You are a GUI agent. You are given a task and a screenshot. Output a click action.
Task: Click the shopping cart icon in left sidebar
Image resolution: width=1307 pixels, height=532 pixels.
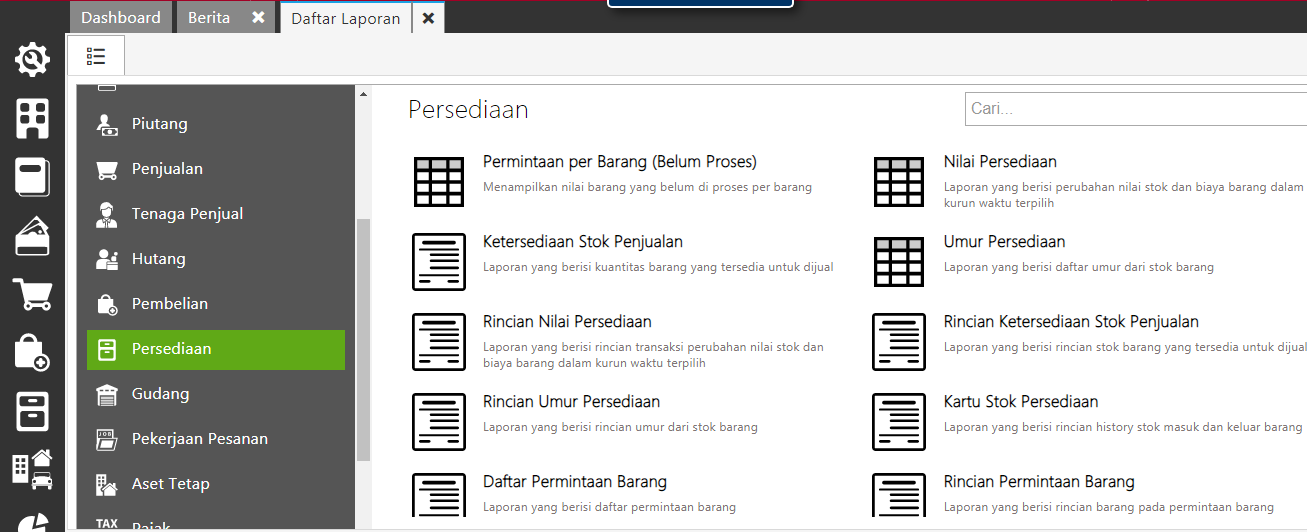pyautogui.click(x=32, y=295)
